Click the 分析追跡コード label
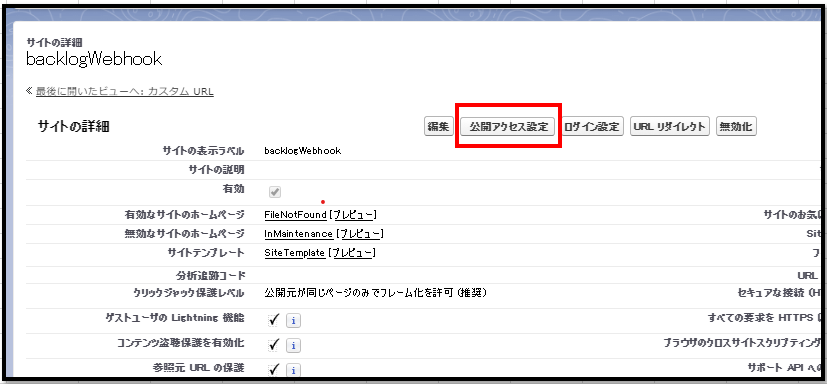Viewport: 827px width, 384px height. 210,275
